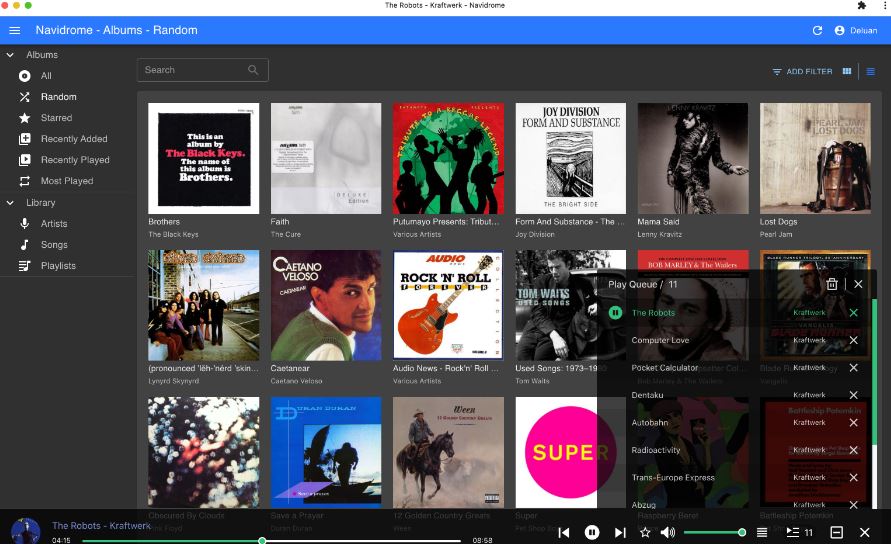Close the audio player bar
The image size is (891, 544).
[x=864, y=533]
